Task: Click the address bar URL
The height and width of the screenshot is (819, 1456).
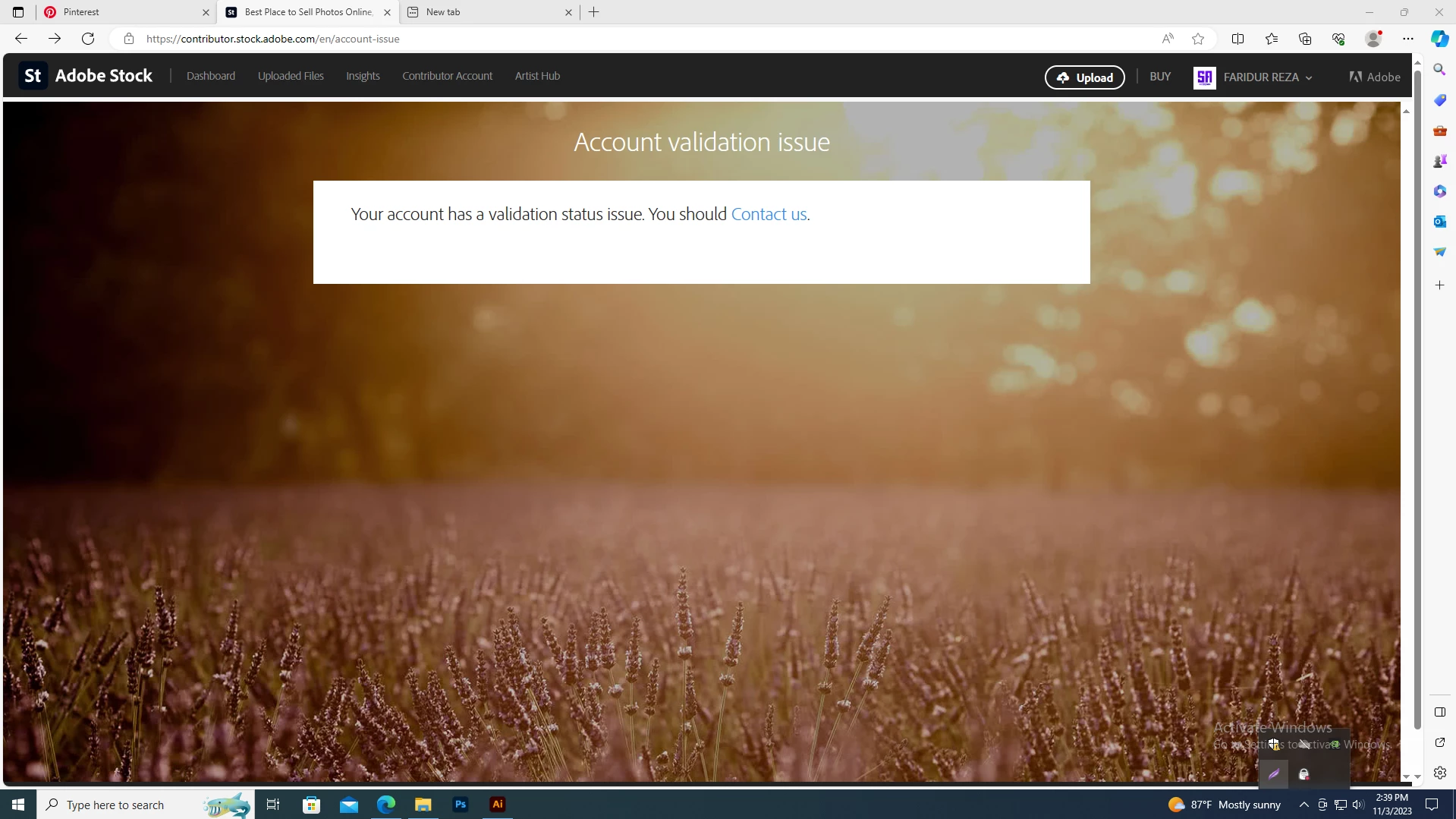Action: [273, 39]
